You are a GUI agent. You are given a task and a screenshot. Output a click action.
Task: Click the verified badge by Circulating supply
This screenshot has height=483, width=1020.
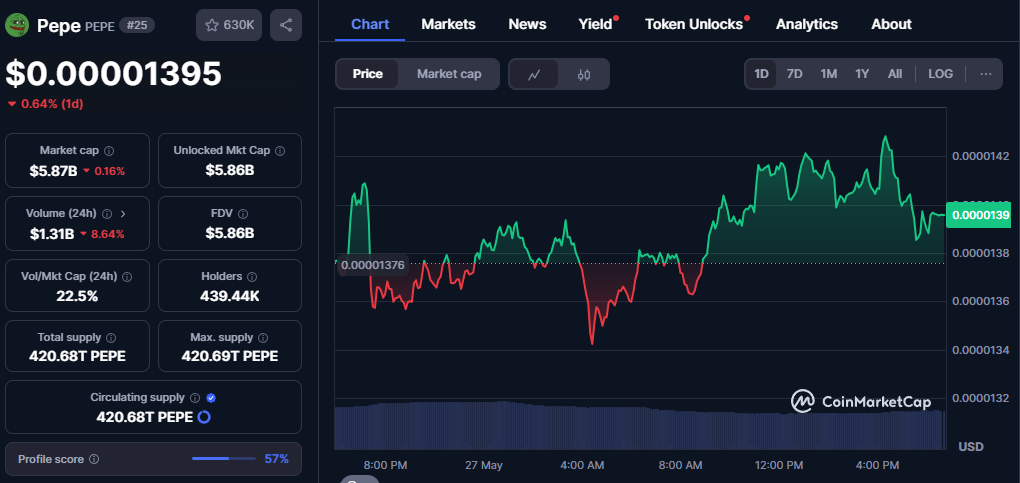pos(211,398)
